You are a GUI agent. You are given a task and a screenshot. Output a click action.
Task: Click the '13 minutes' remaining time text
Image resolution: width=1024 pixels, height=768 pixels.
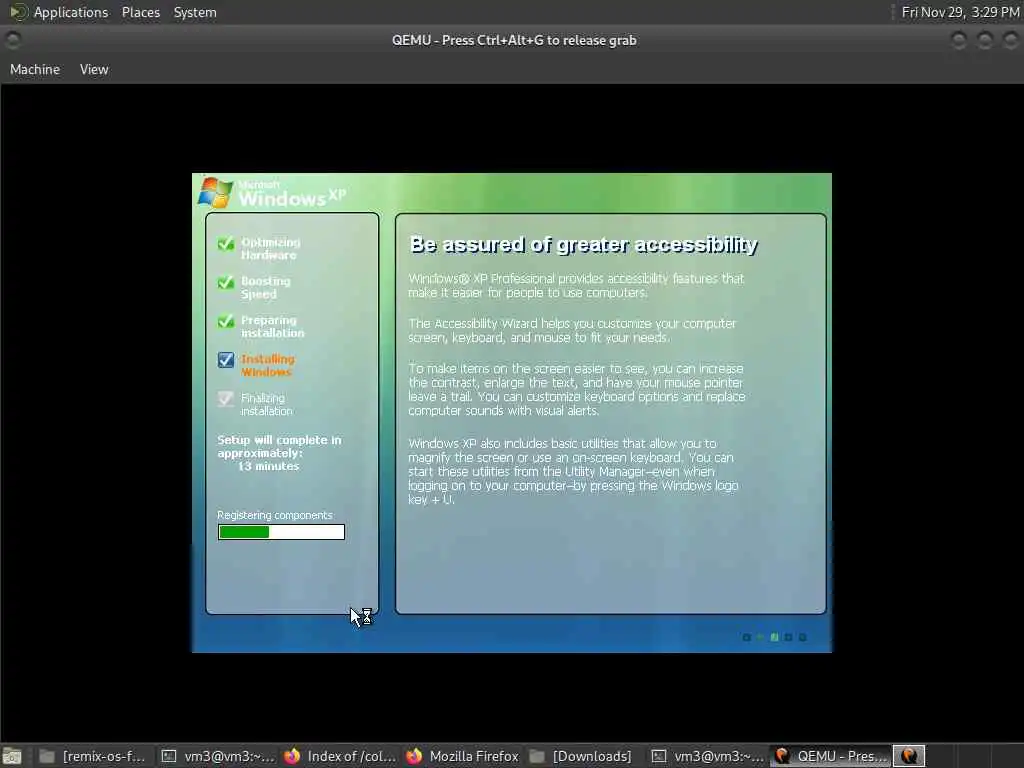268,466
